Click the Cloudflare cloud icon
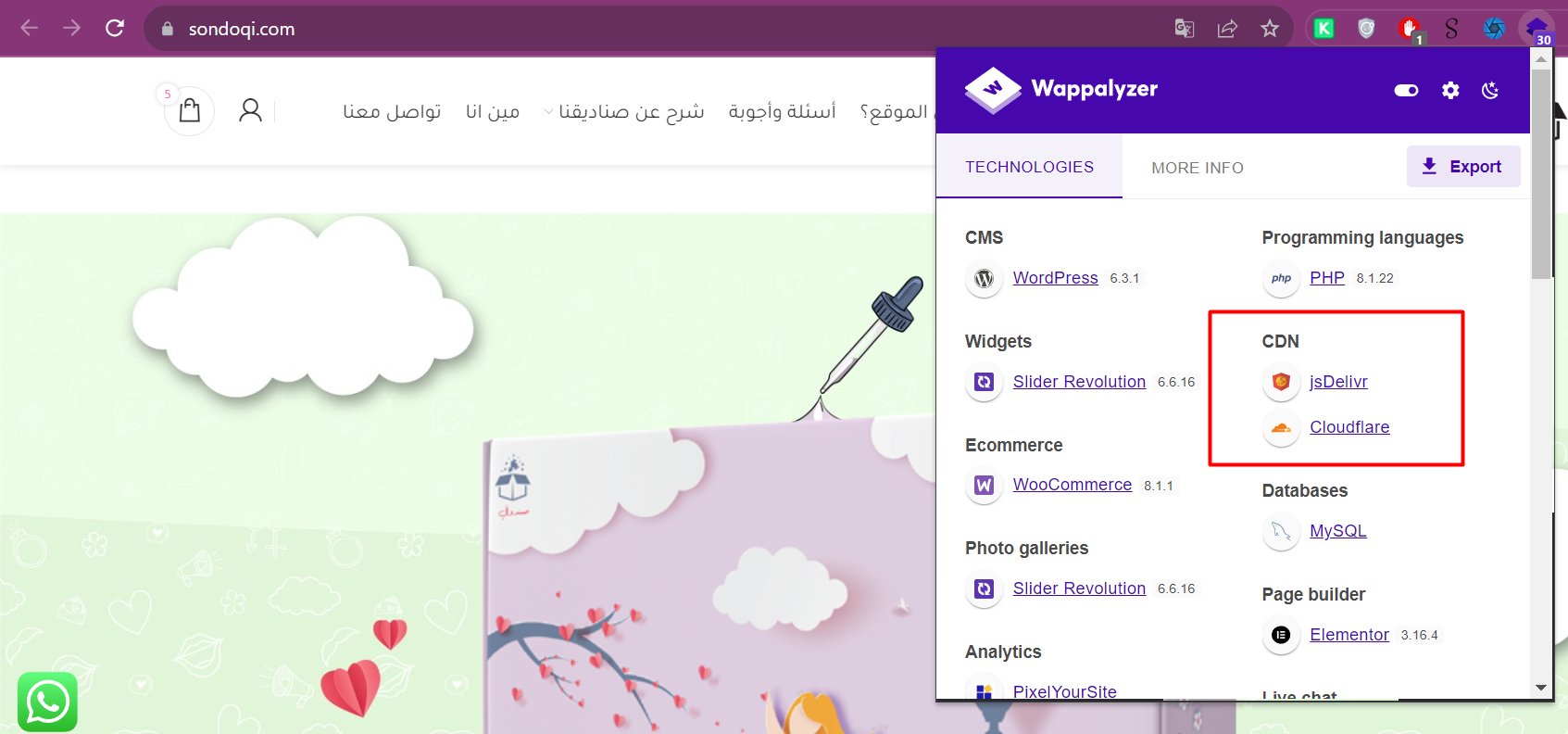This screenshot has height=734, width=1568. pos(1281,427)
